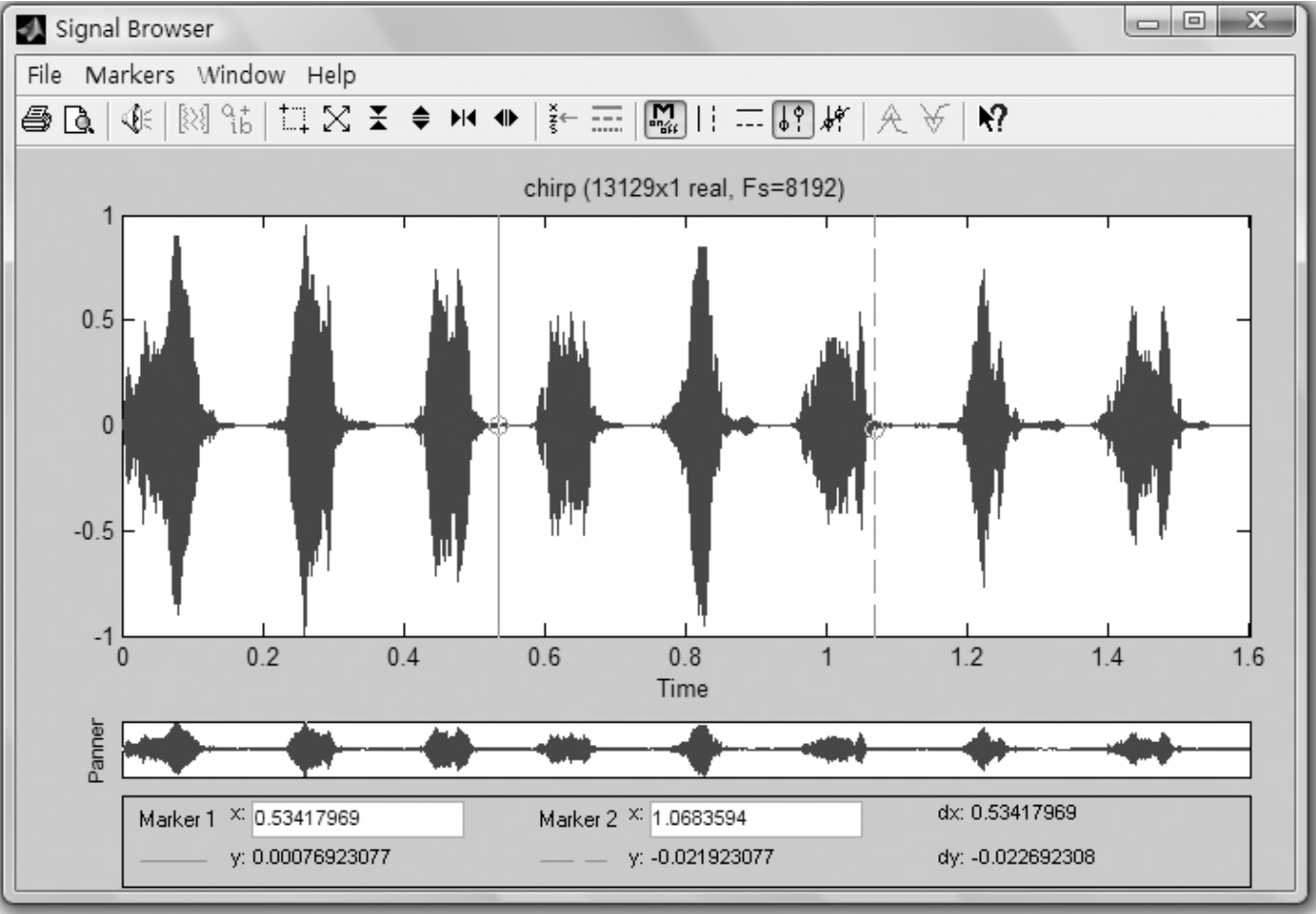Click the Full View crossed-arrows icon
The image size is (1316, 914).
pos(336,119)
